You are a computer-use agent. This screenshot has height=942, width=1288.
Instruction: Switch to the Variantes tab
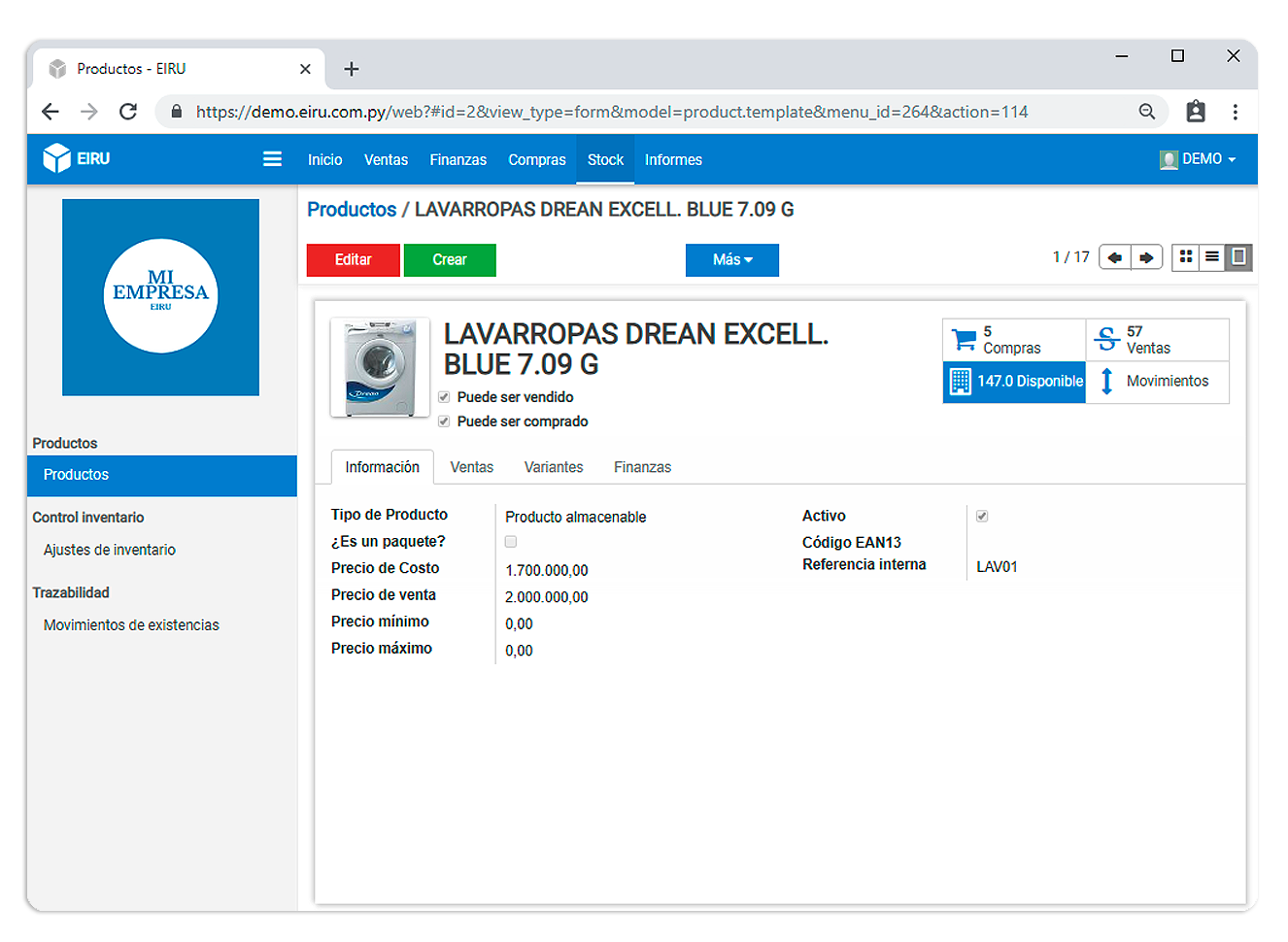point(554,467)
